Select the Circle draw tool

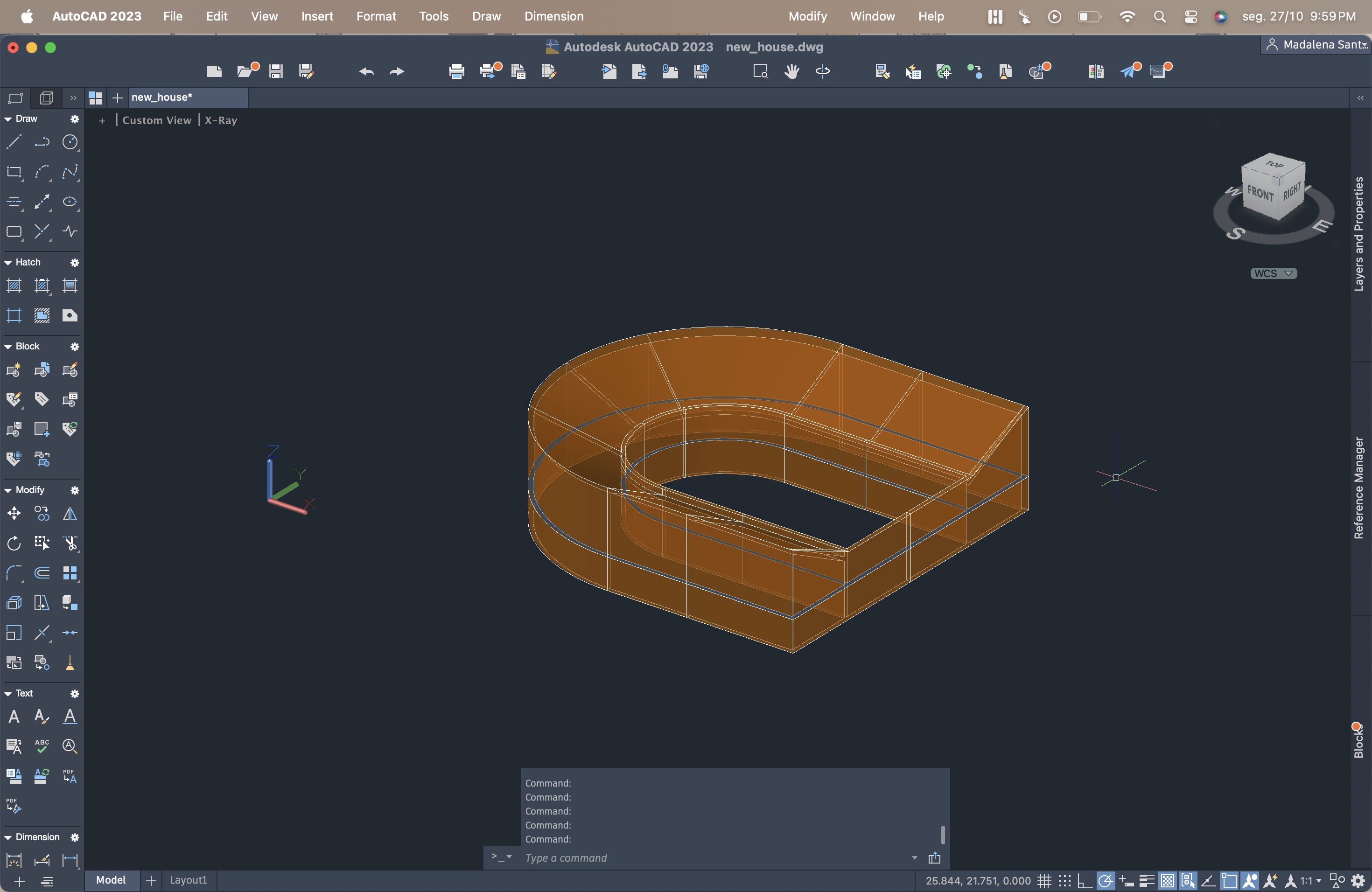pyautogui.click(x=70, y=142)
